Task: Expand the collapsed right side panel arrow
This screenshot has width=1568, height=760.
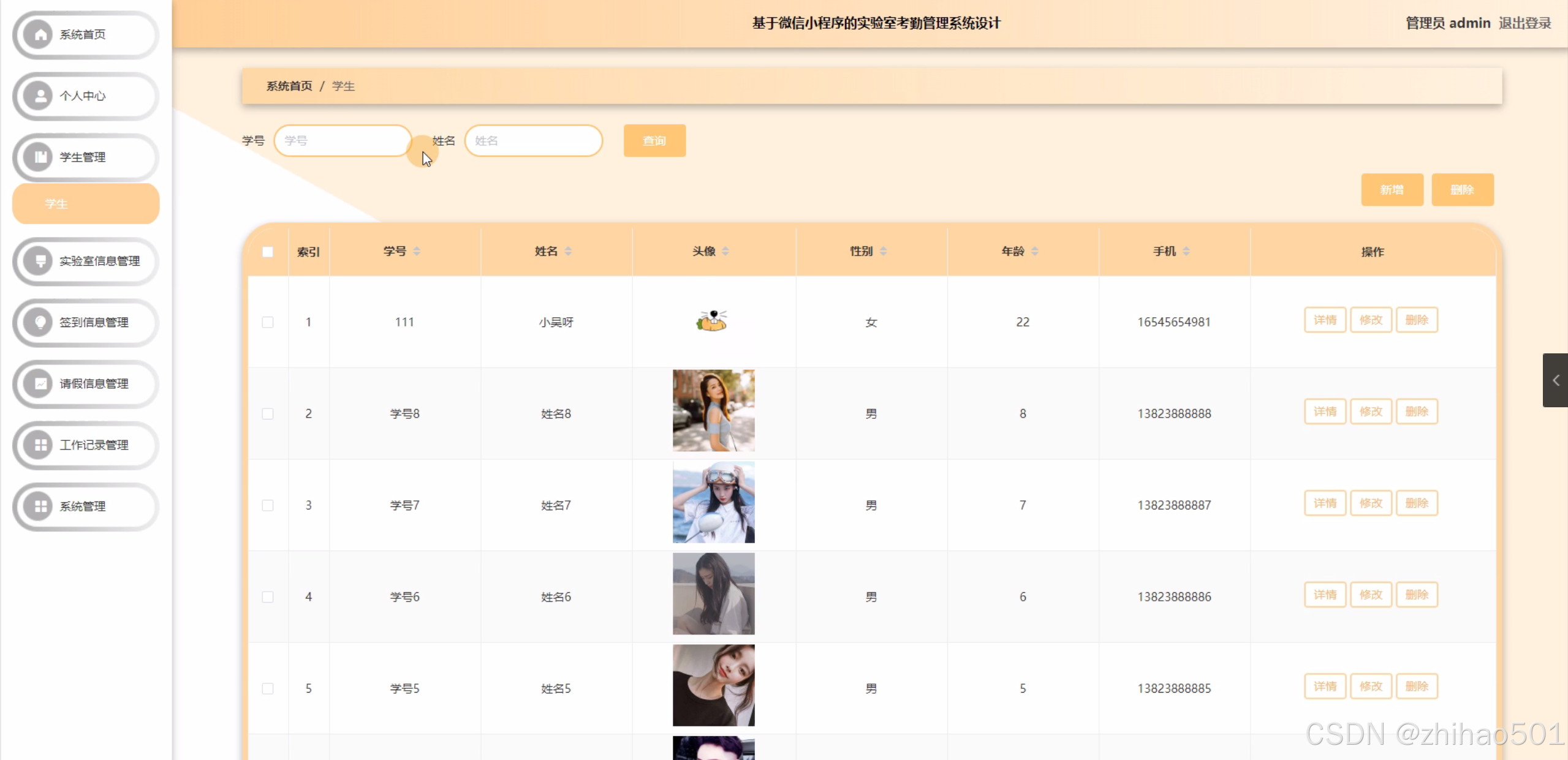Action: click(x=1555, y=380)
